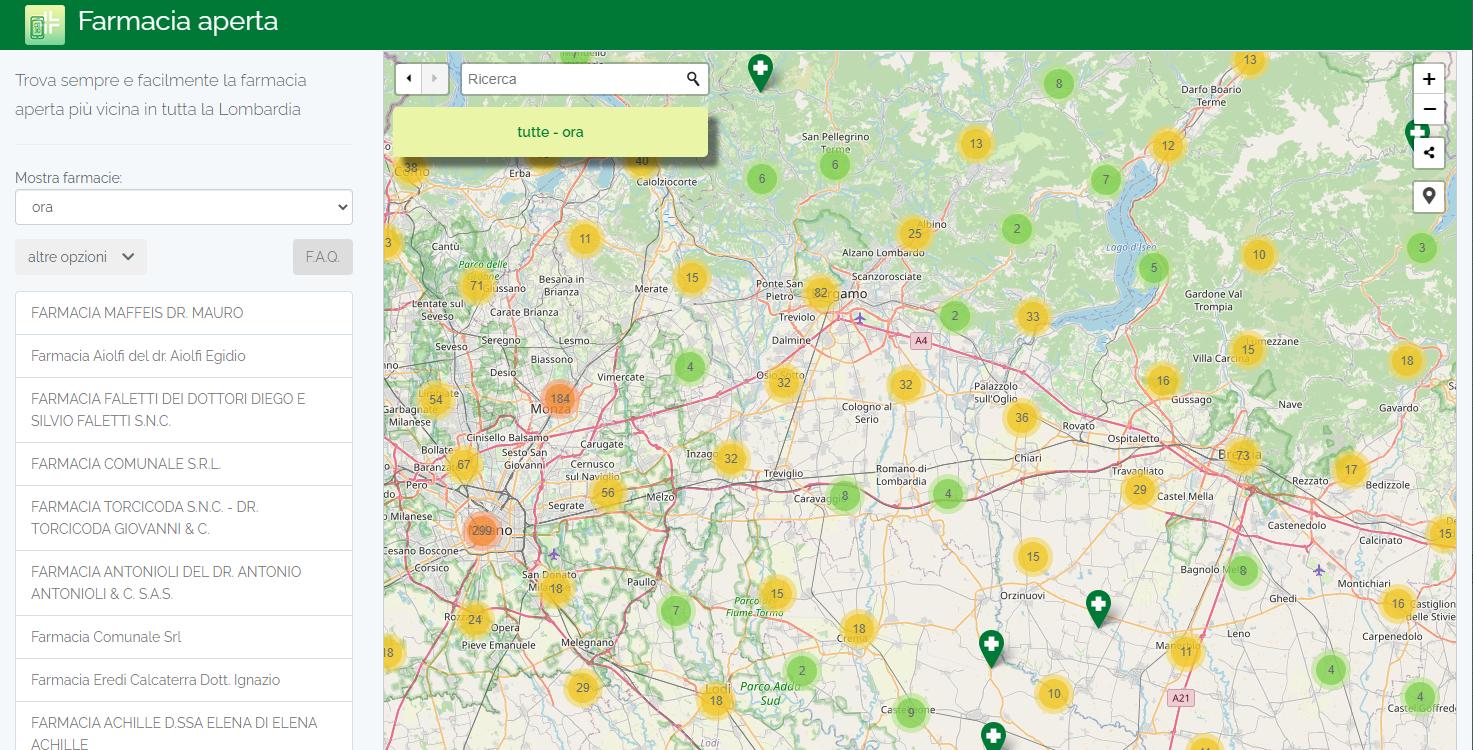The width and height of the screenshot is (1473, 750).
Task: Click the 36 cluster near Palazzolo sull'Oglio
Action: coord(1022,418)
